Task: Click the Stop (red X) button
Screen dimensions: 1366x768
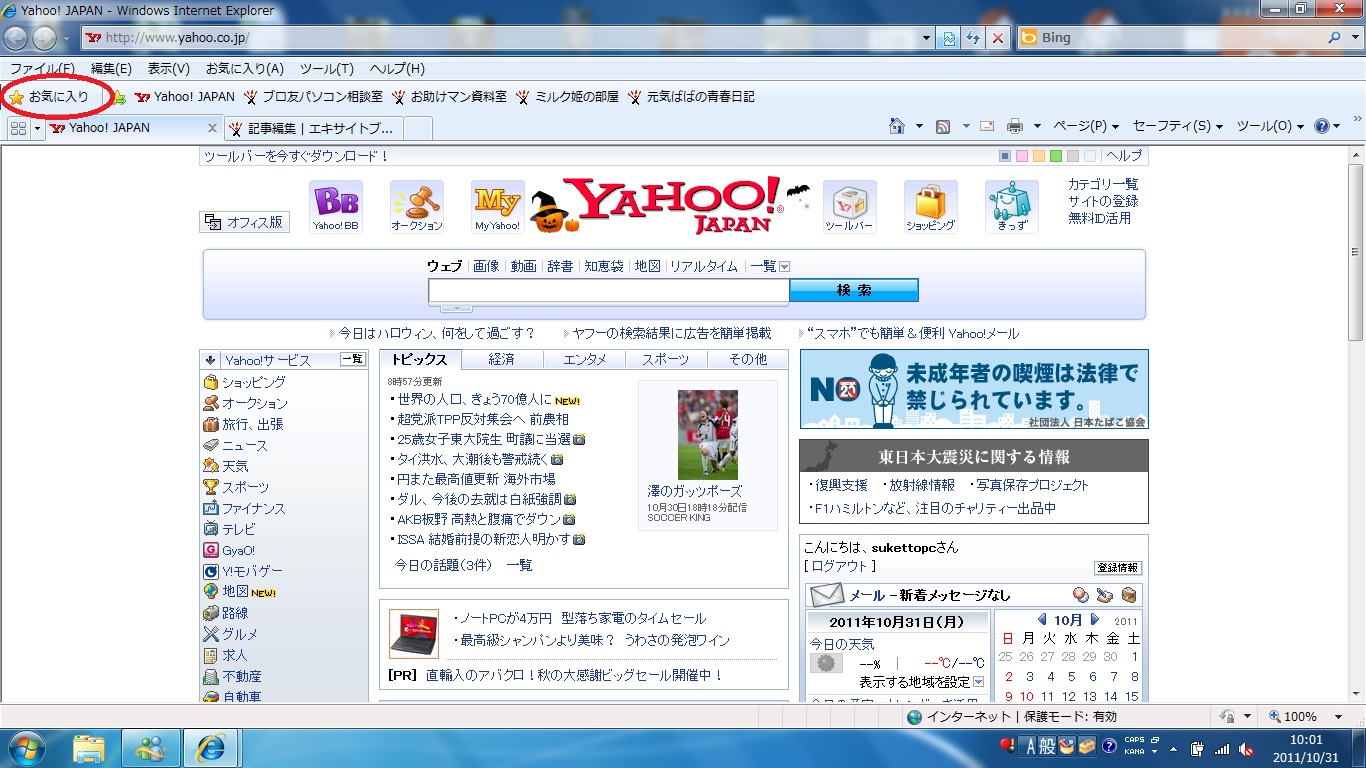Action: click(997, 38)
